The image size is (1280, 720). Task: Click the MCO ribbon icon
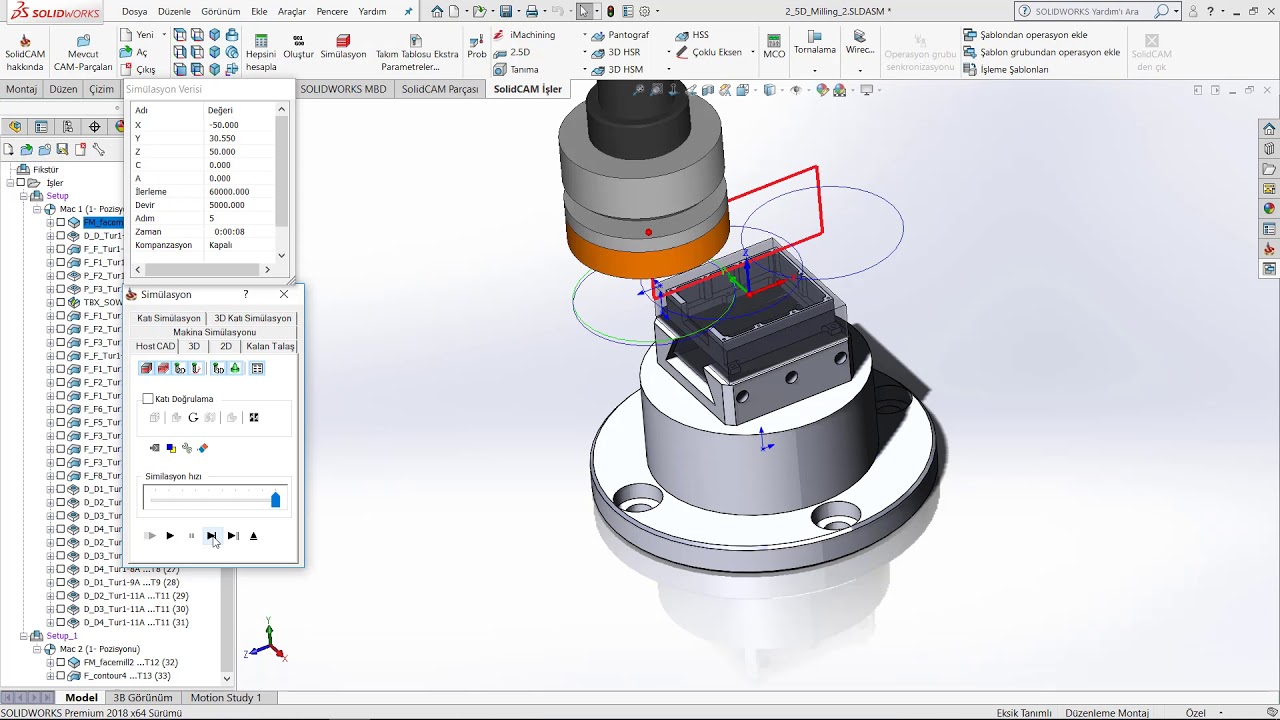(774, 47)
